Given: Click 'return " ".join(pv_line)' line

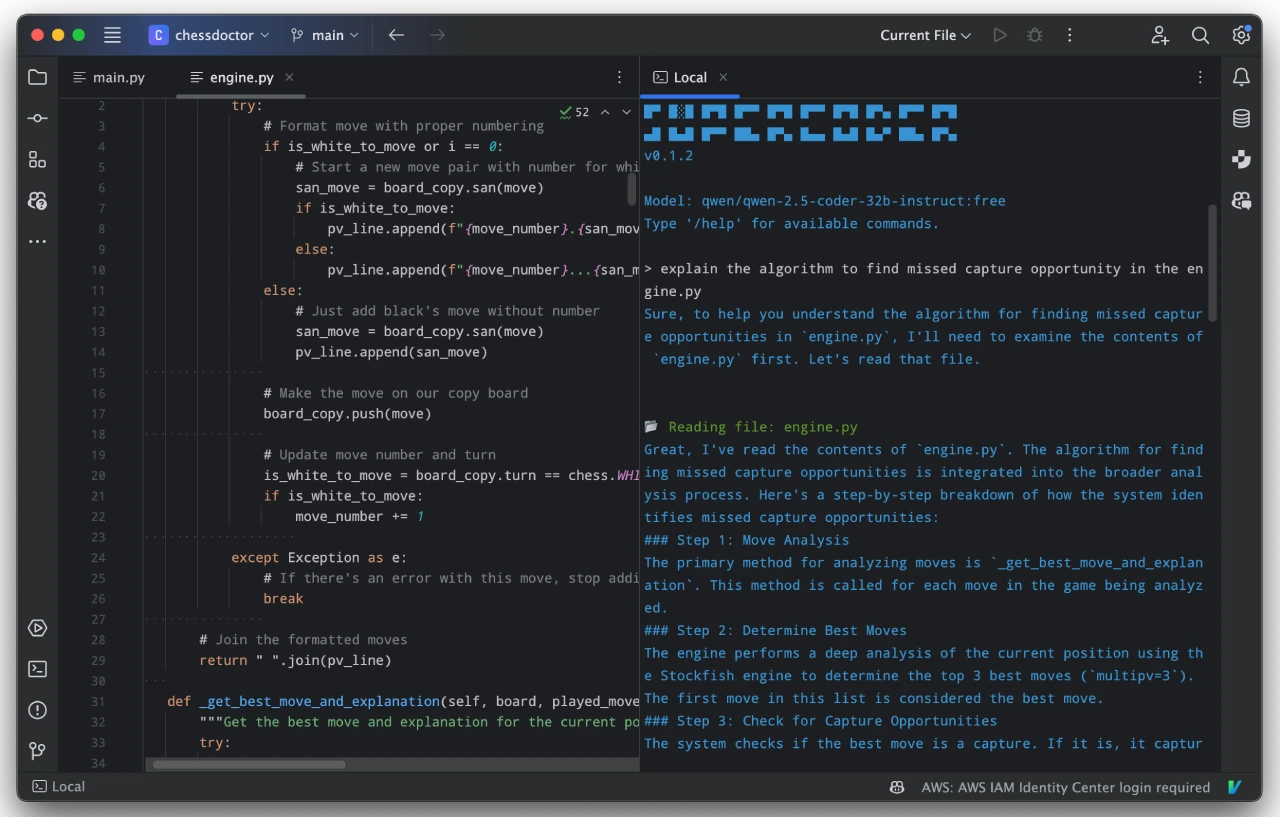Looking at the screenshot, I should (295, 660).
